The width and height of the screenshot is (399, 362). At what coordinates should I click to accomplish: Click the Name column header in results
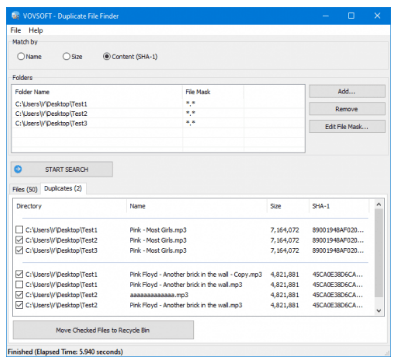tap(197, 206)
